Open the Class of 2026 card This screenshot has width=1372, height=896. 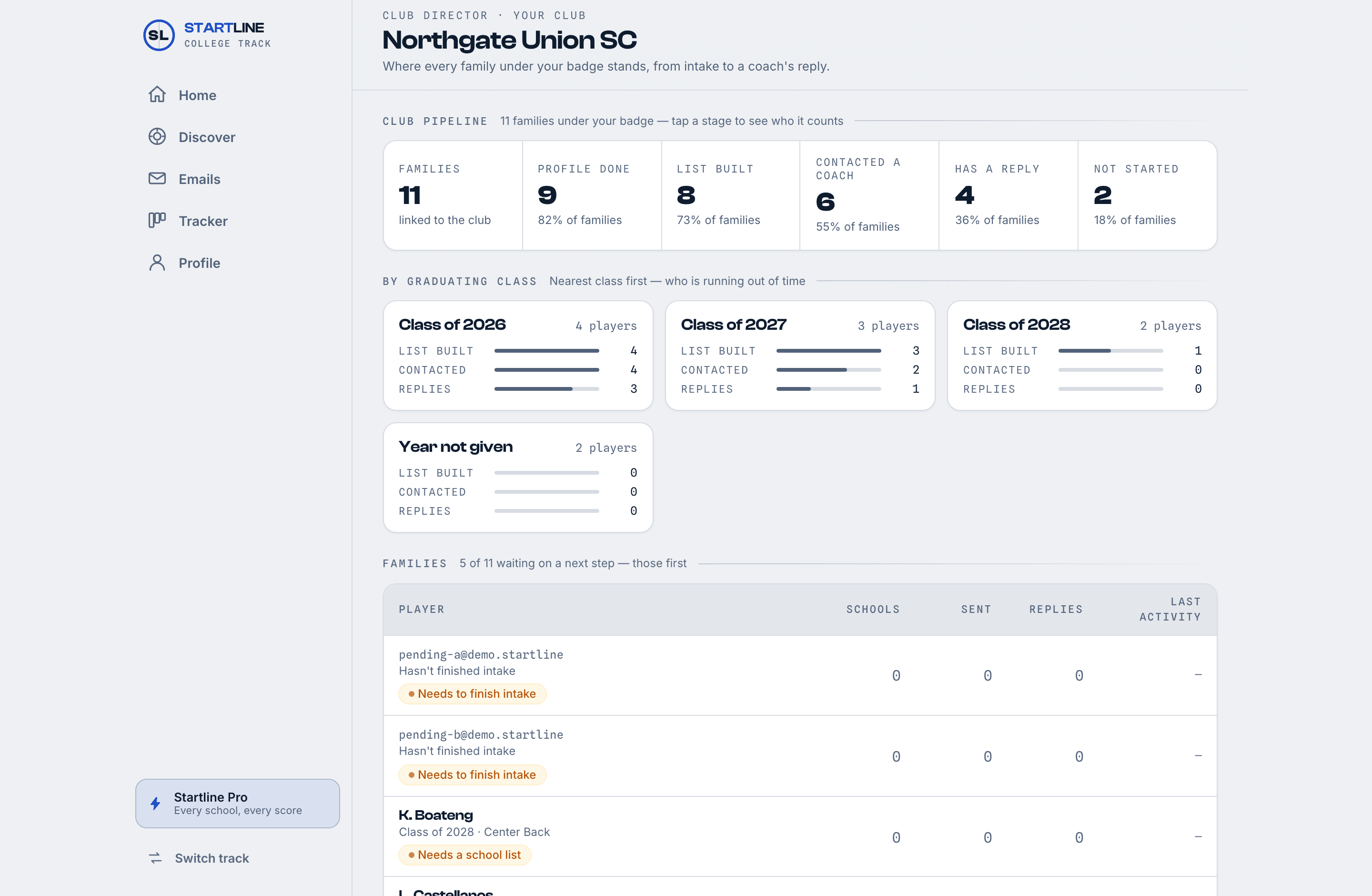pyautogui.click(x=518, y=356)
